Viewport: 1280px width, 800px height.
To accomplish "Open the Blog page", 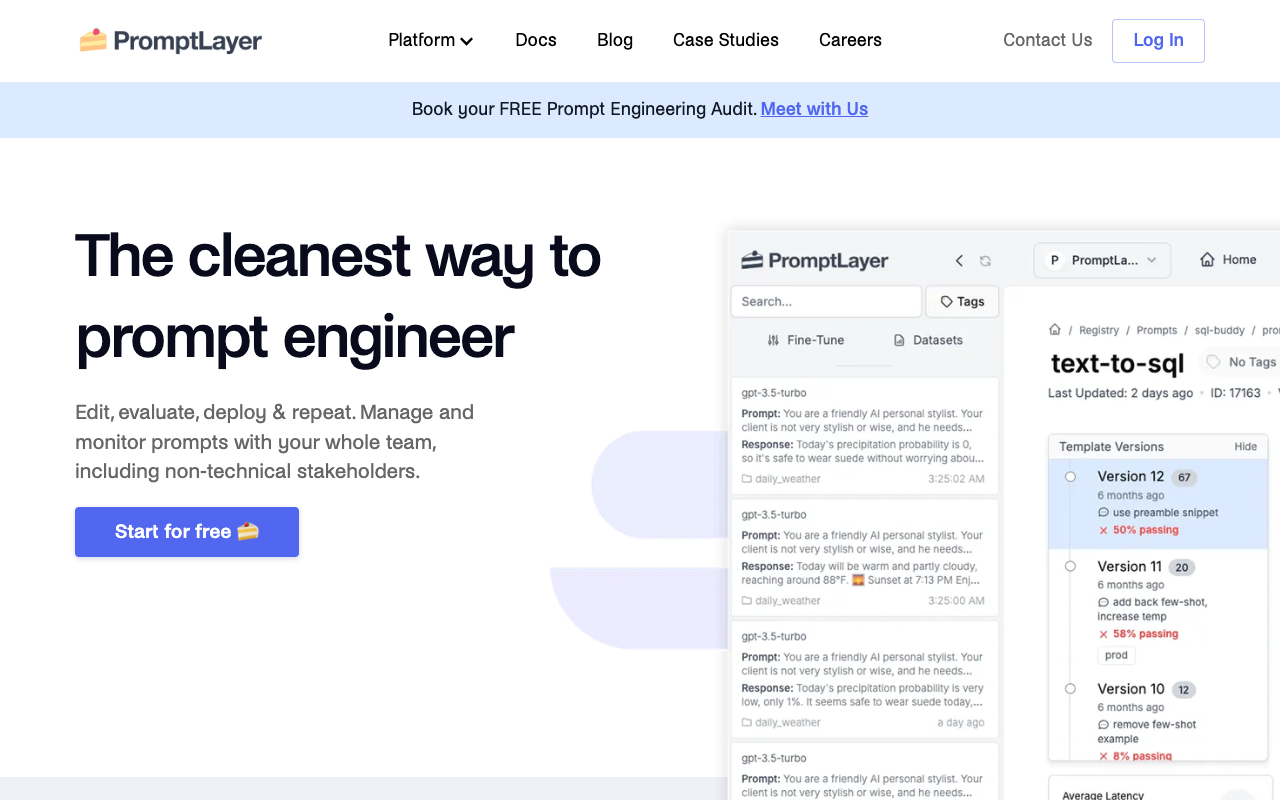I will [615, 40].
